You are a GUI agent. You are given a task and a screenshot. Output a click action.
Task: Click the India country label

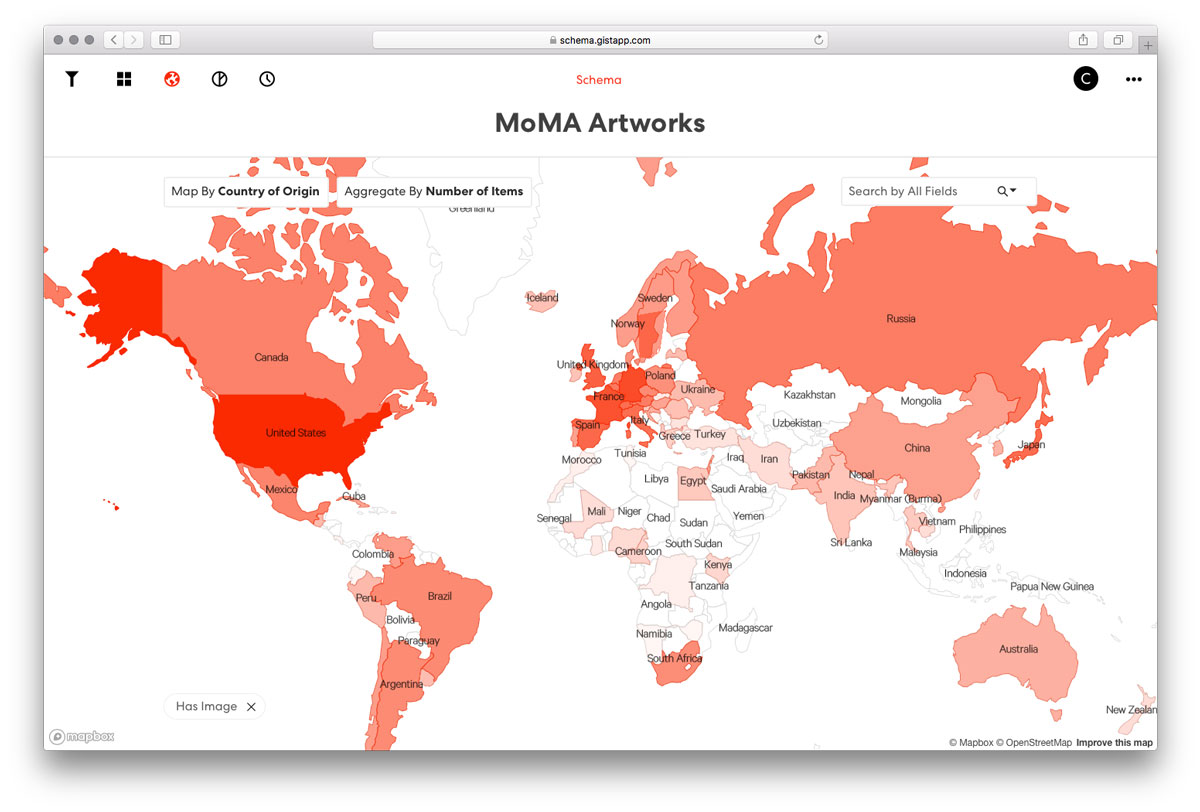[x=845, y=495]
